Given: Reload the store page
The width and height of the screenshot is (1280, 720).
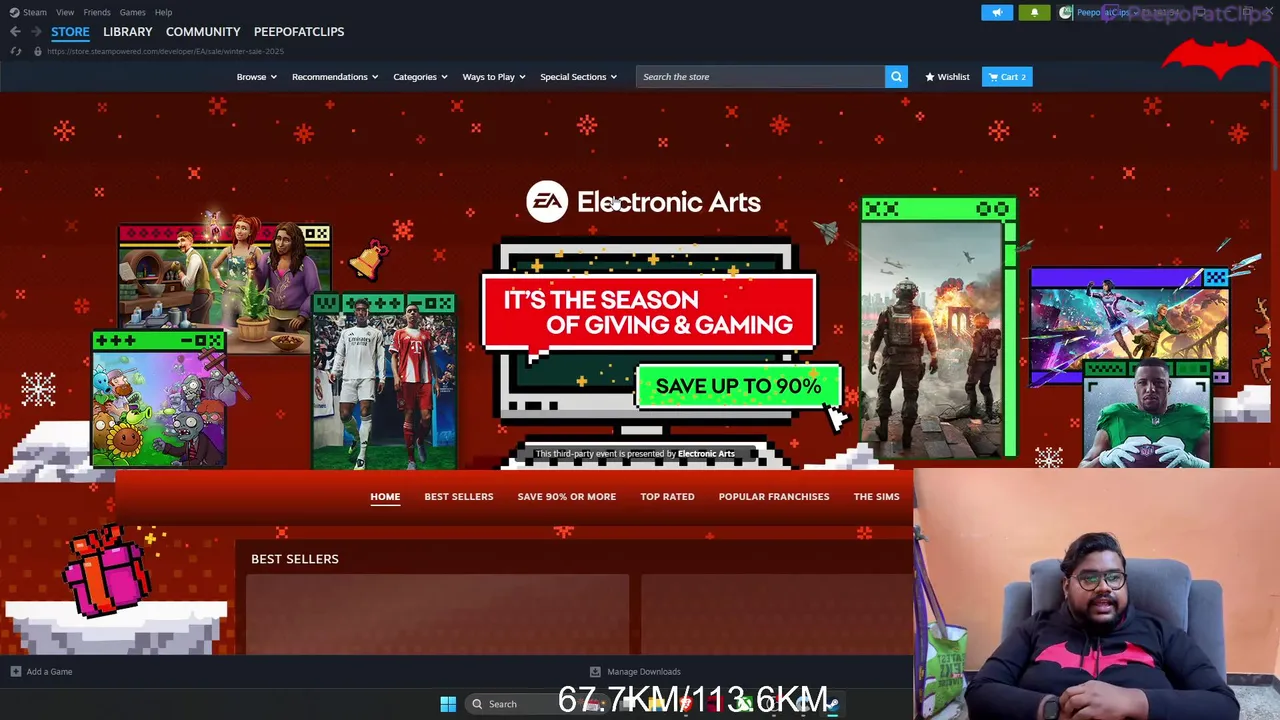Looking at the screenshot, I should [x=15, y=51].
